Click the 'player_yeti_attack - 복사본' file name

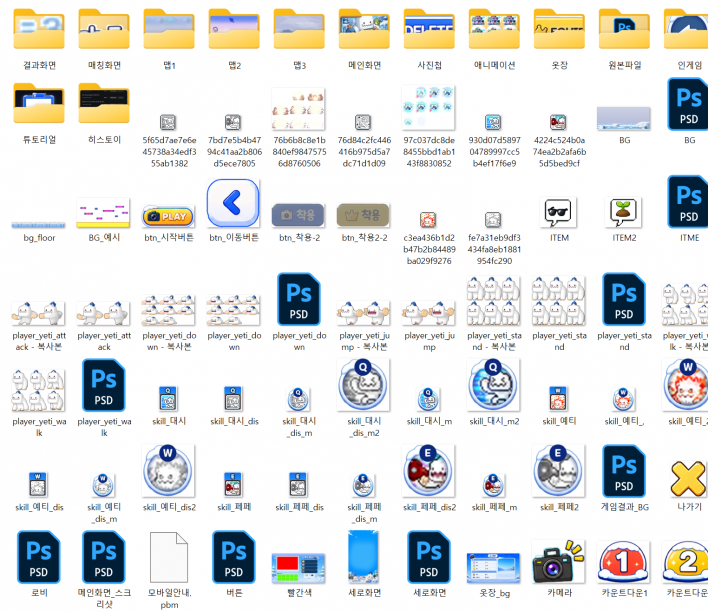coord(39,341)
